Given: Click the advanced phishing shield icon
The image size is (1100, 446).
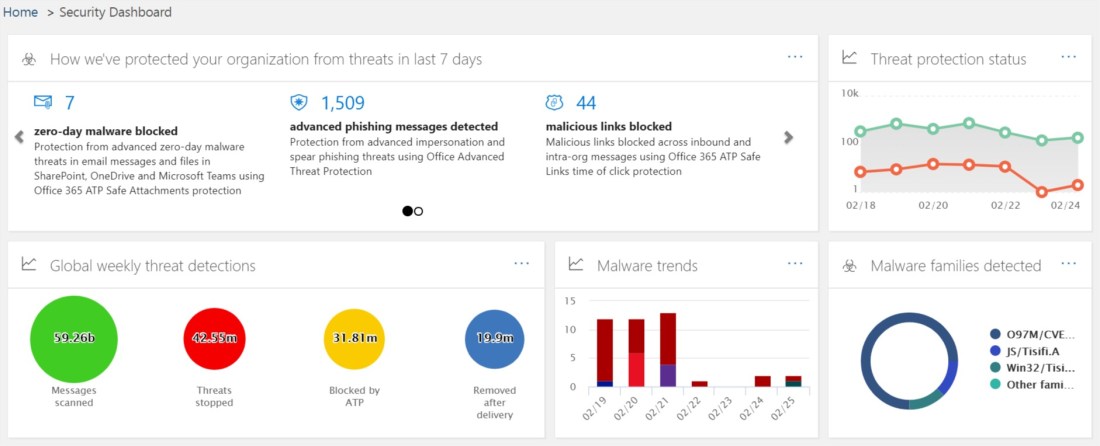Looking at the screenshot, I should 298,102.
